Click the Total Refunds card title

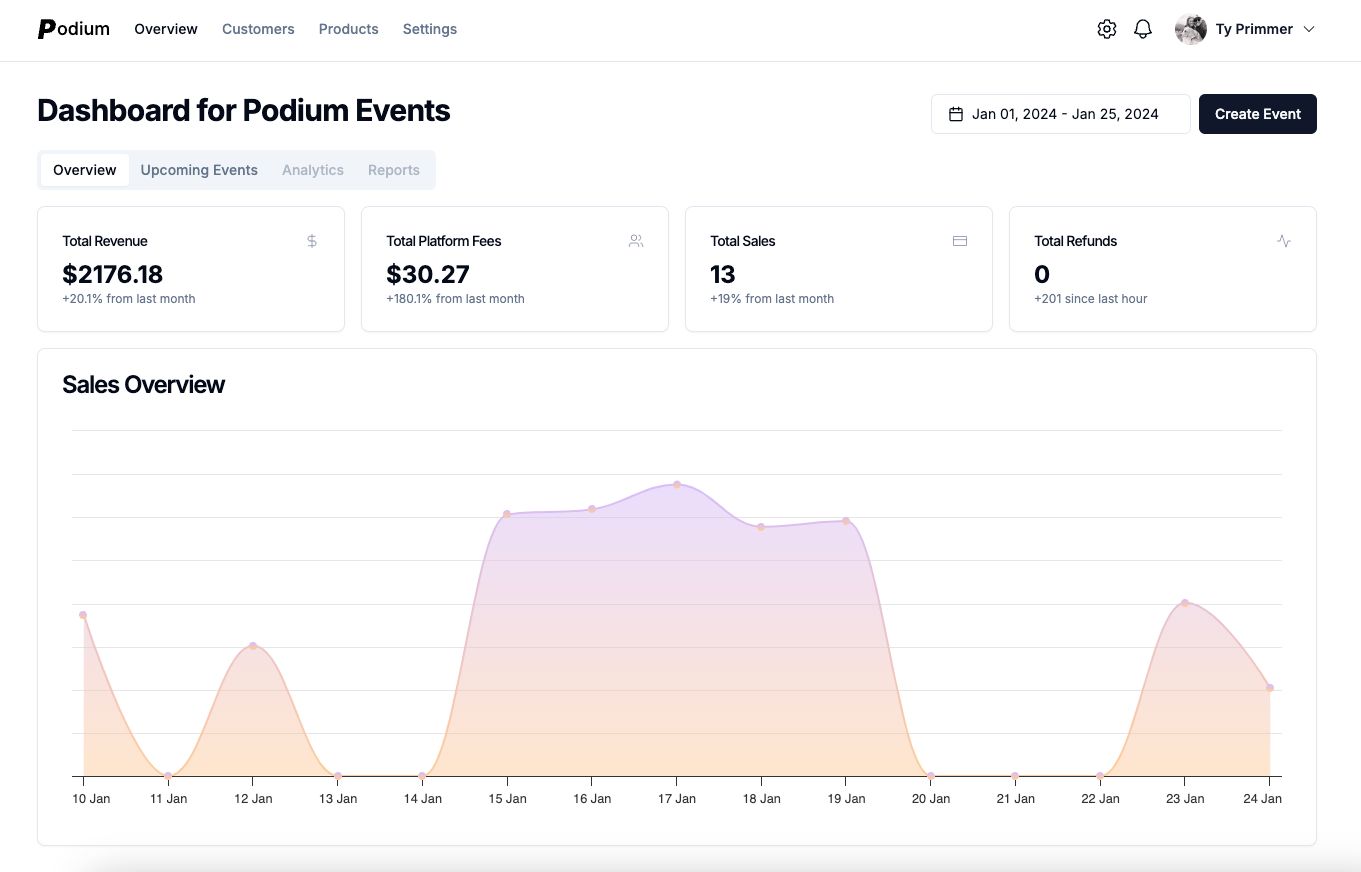1076,241
